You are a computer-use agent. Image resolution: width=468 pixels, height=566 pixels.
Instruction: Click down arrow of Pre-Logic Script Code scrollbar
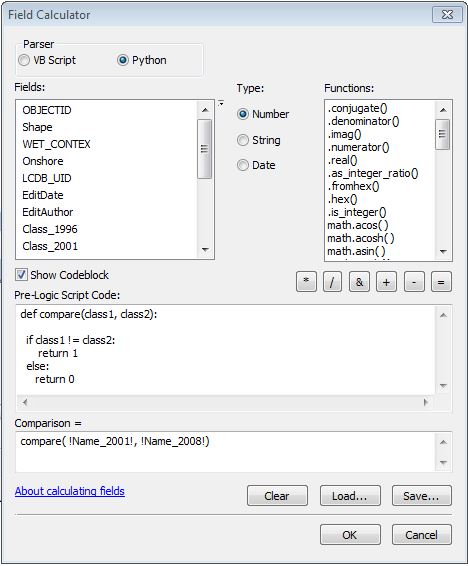click(x=443, y=386)
